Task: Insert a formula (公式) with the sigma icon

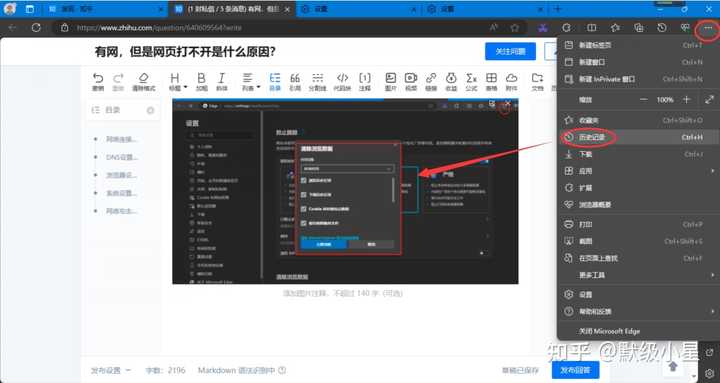Action: [x=471, y=82]
